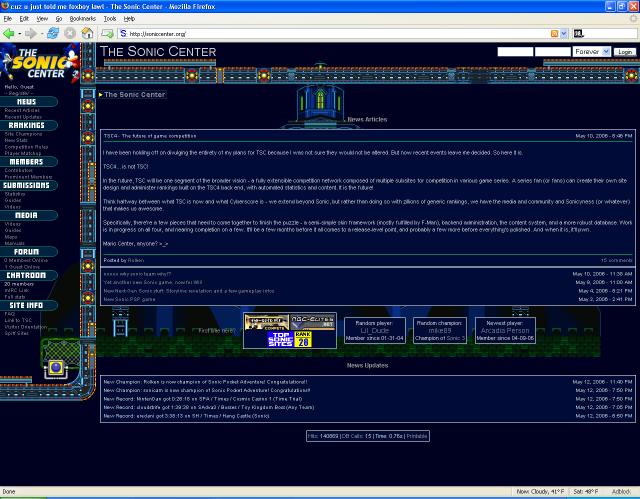
Task: Click the SITE INFO sidebar header
Action: coord(27,305)
